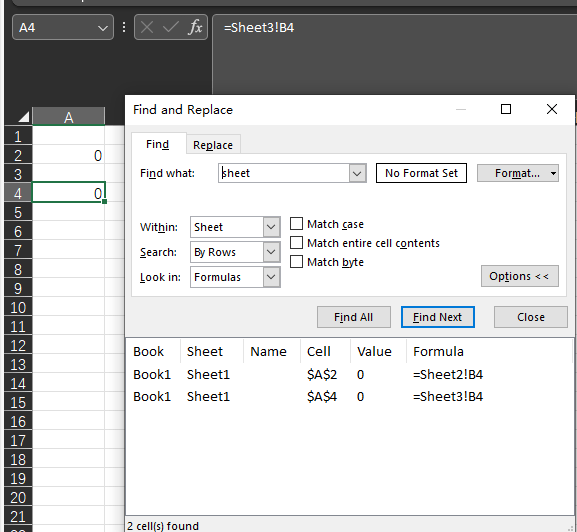Enable Match entire cell contents checkbox
Image resolution: width=577 pixels, height=532 pixels.
point(297,243)
